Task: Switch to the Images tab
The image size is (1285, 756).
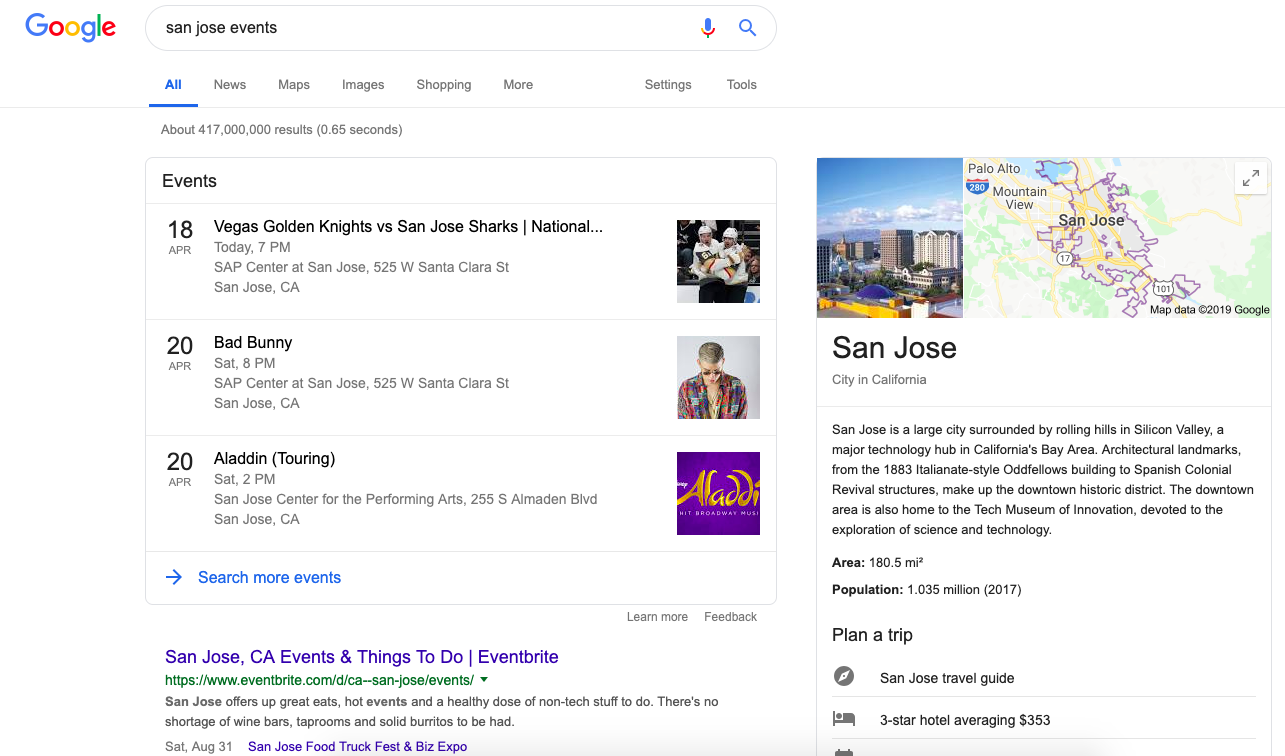Action: [x=363, y=85]
